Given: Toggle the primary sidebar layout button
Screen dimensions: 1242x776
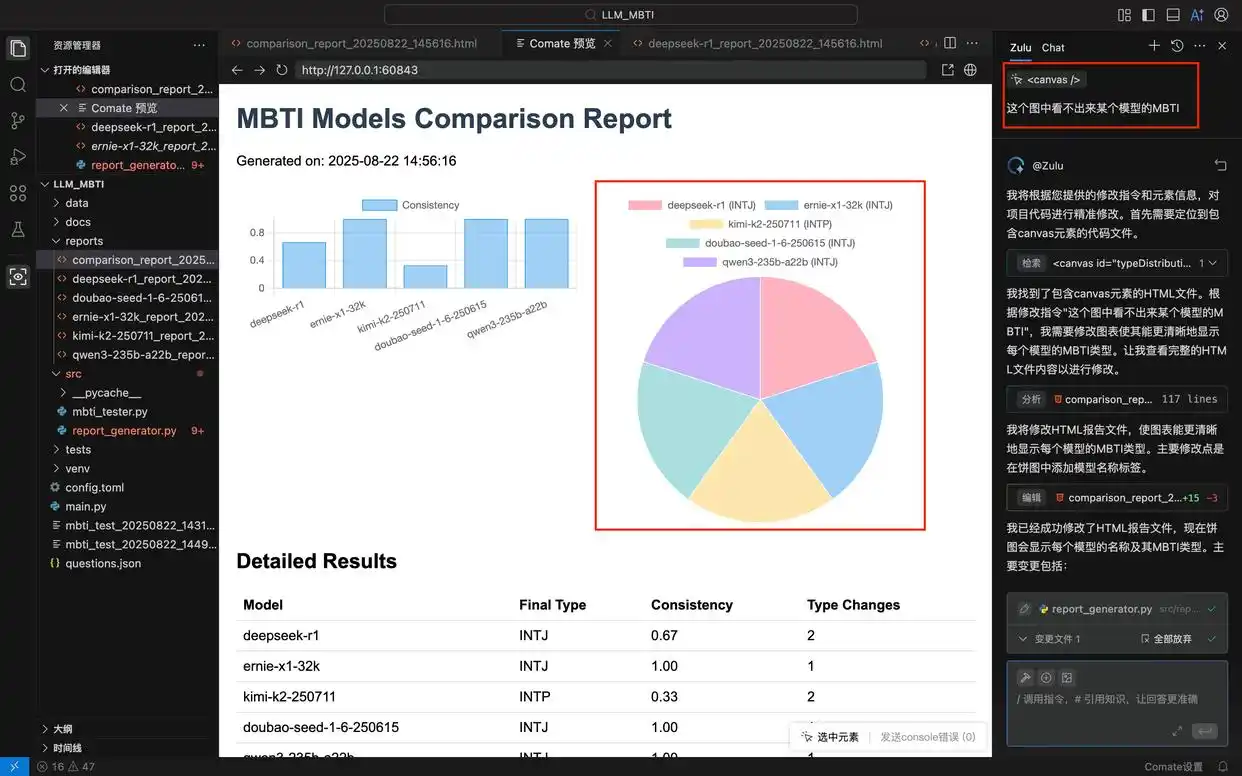Looking at the screenshot, I should [1148, 15].
